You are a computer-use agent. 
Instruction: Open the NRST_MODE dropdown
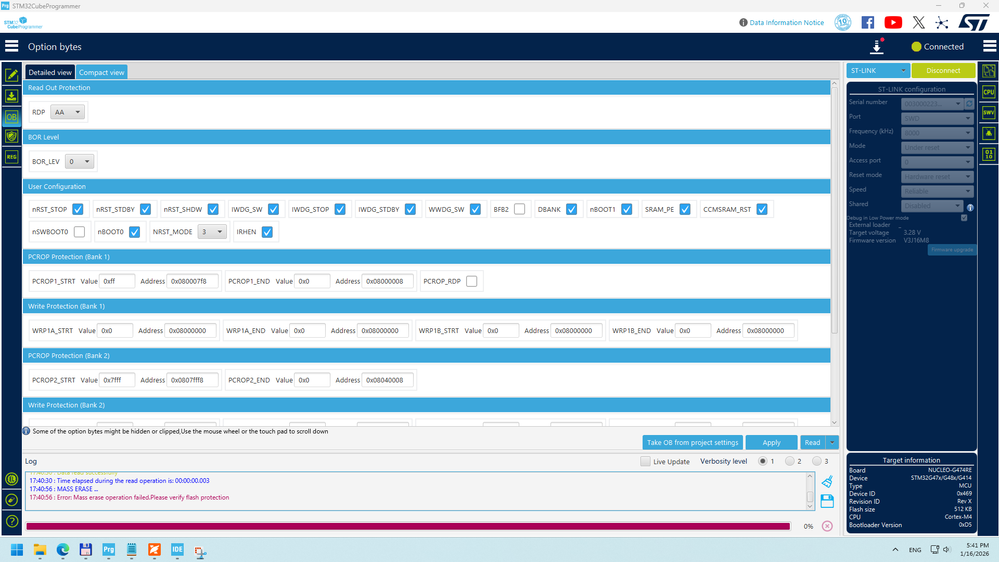click(x=212, y=232)
